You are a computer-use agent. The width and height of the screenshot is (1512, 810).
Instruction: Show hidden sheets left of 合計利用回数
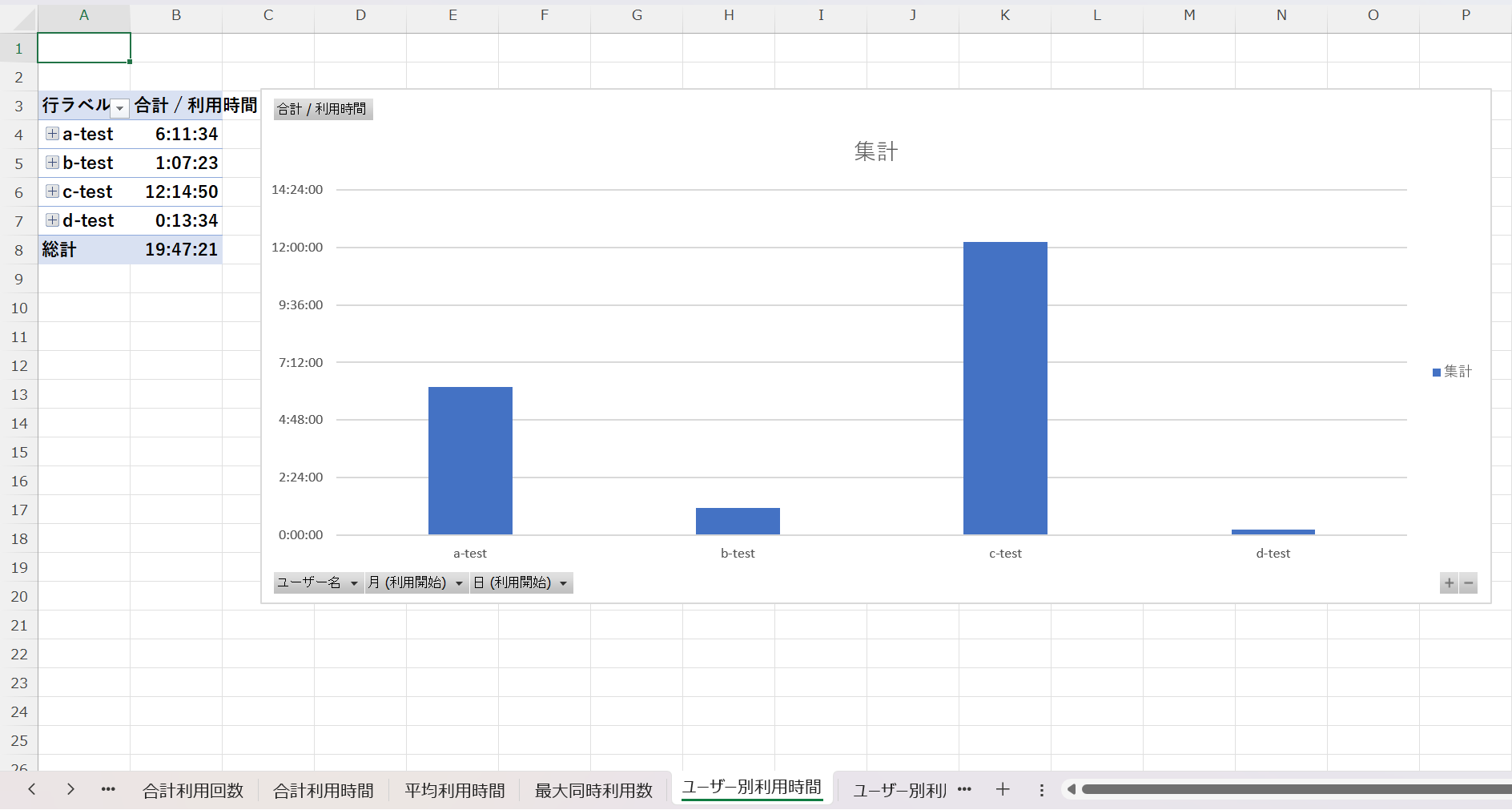point(108,790)
